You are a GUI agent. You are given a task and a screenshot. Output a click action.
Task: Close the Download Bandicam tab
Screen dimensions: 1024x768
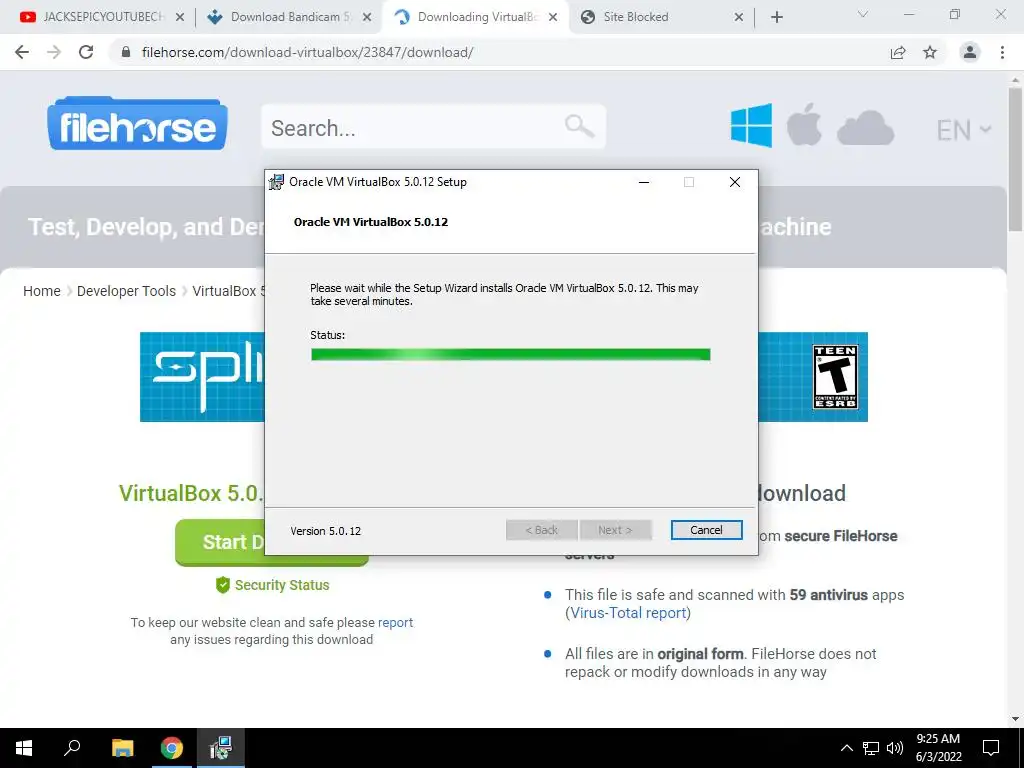367,18
